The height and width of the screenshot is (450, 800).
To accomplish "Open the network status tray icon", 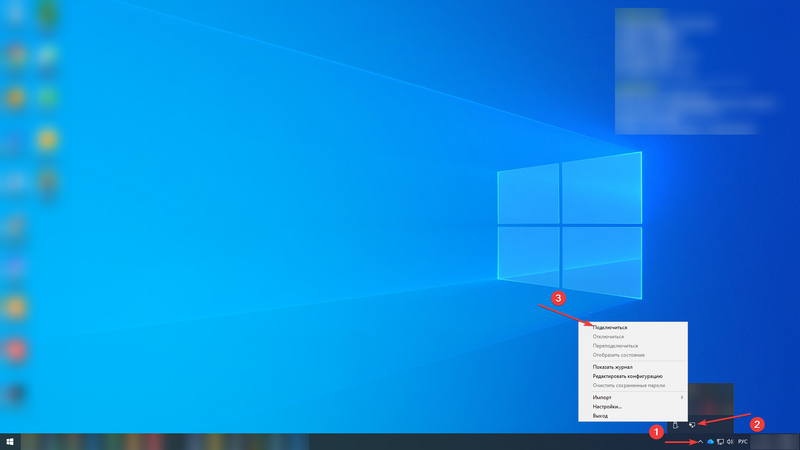I will [720, 441].
